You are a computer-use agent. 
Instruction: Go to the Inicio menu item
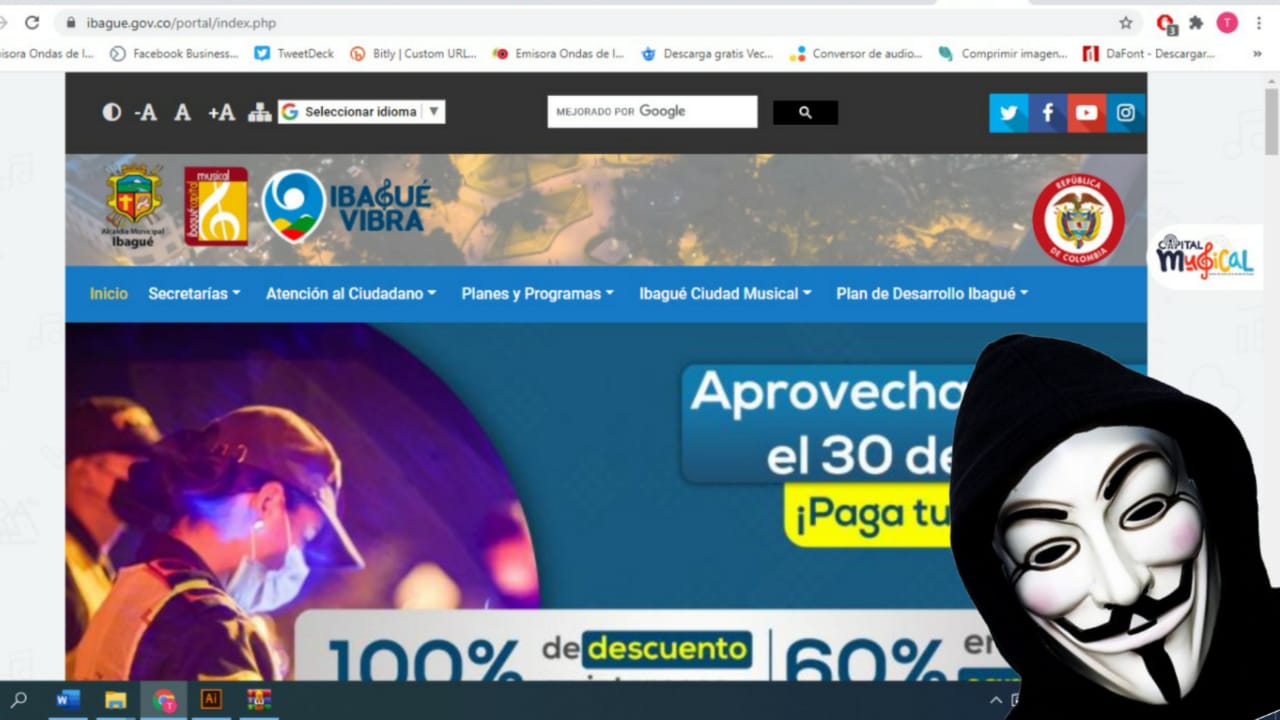(109, 294)
